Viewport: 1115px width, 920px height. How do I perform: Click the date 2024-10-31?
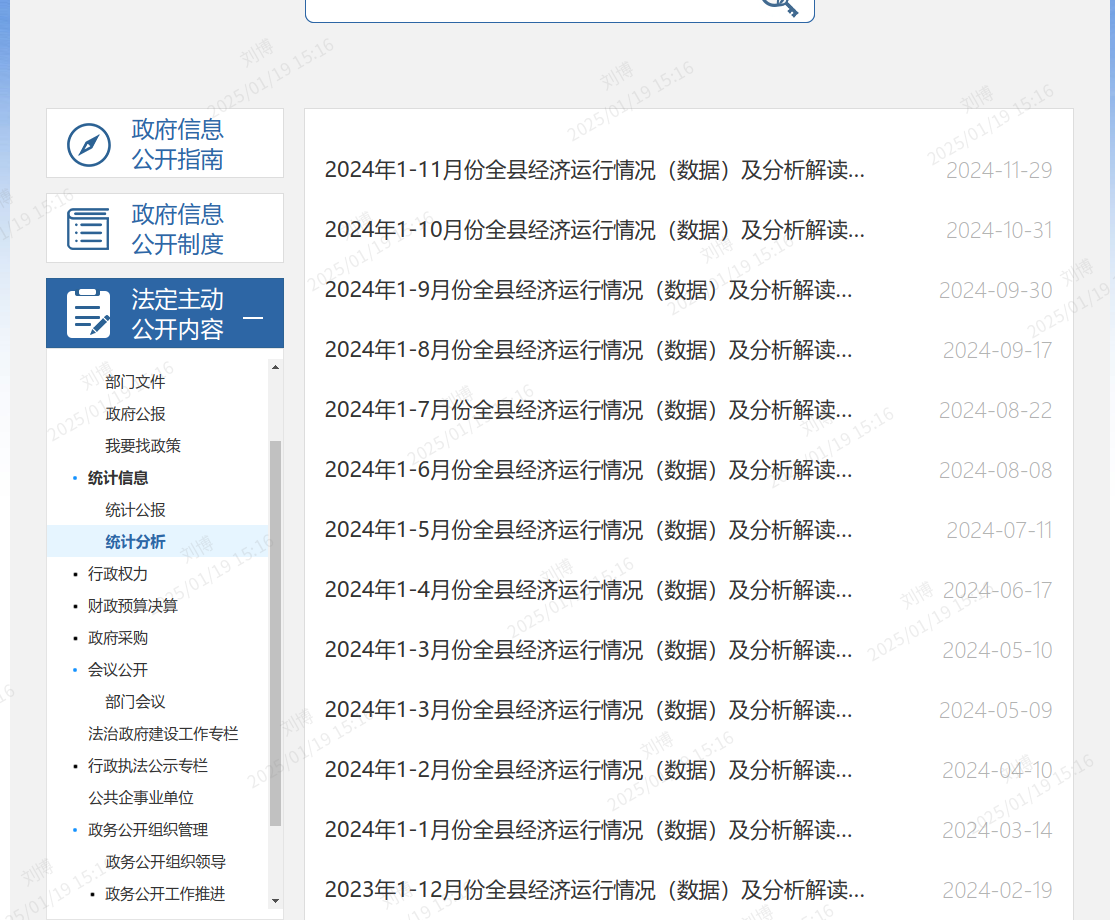coord(999,230)
